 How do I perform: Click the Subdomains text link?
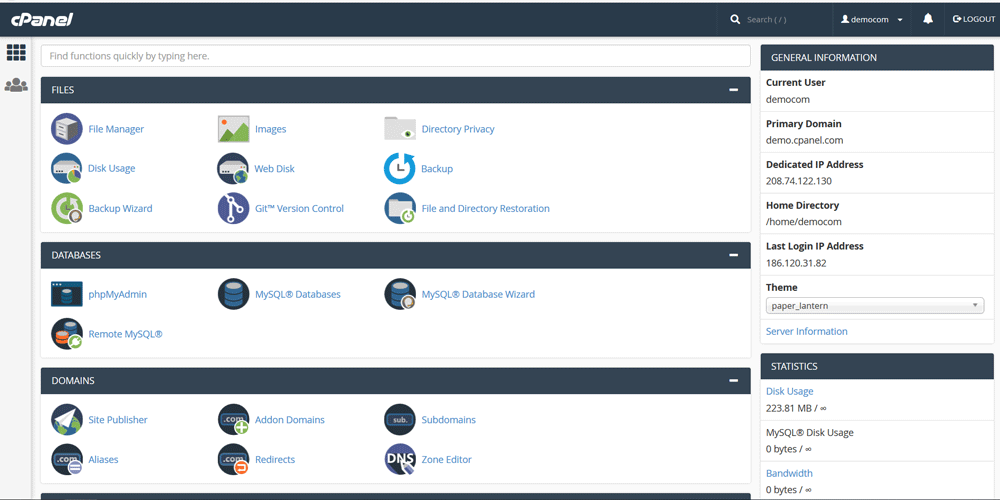pos(448,420)
